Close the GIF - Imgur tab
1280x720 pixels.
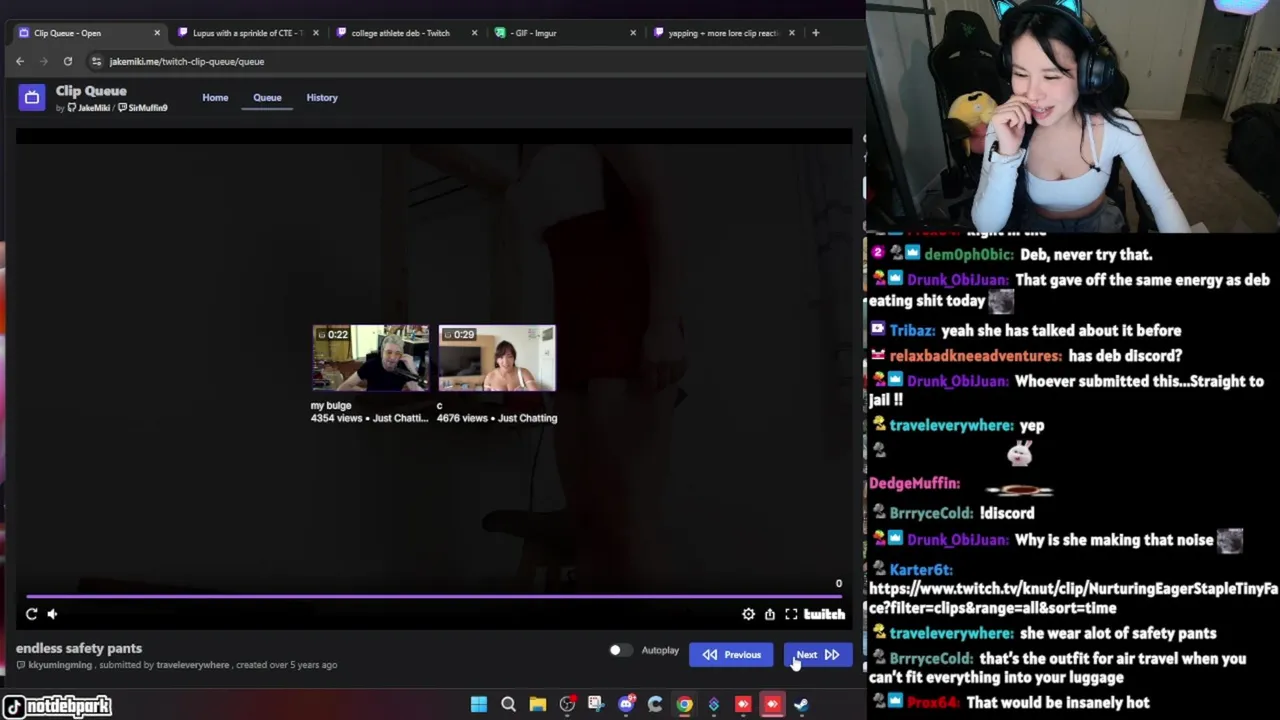coord(633,33)
